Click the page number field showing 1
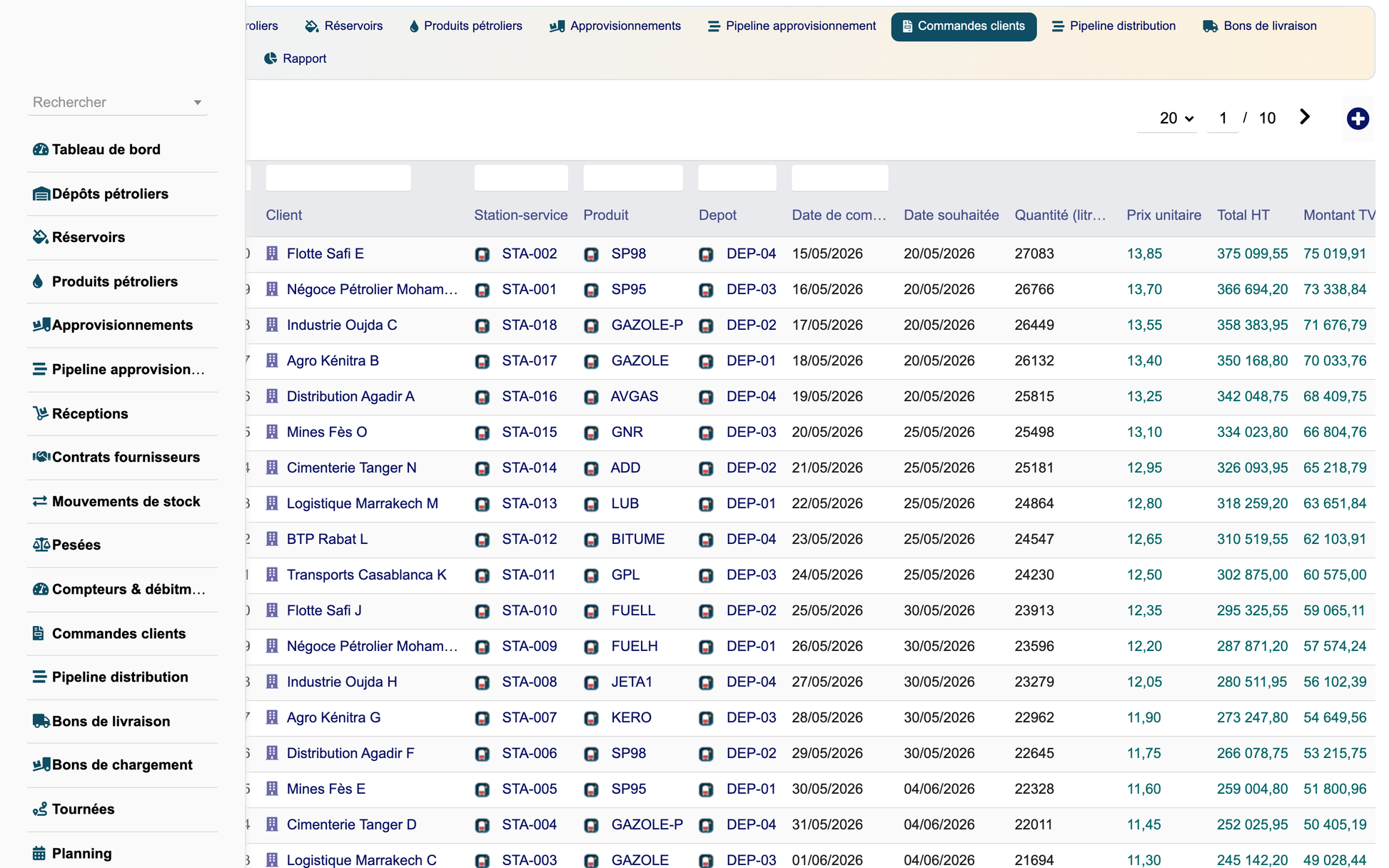 pos(1223,118)
